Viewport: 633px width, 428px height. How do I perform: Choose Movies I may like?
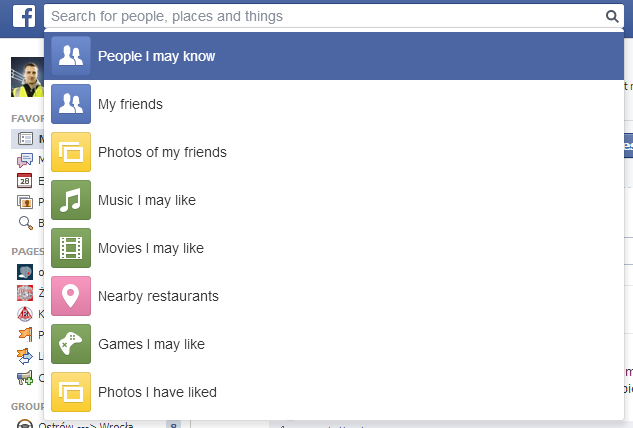click(x=333, y=248)
